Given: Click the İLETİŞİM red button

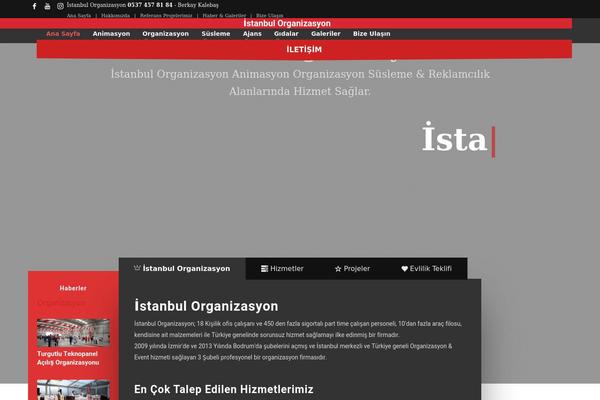Looking at the screenshot, I should [x=304, y=49].
